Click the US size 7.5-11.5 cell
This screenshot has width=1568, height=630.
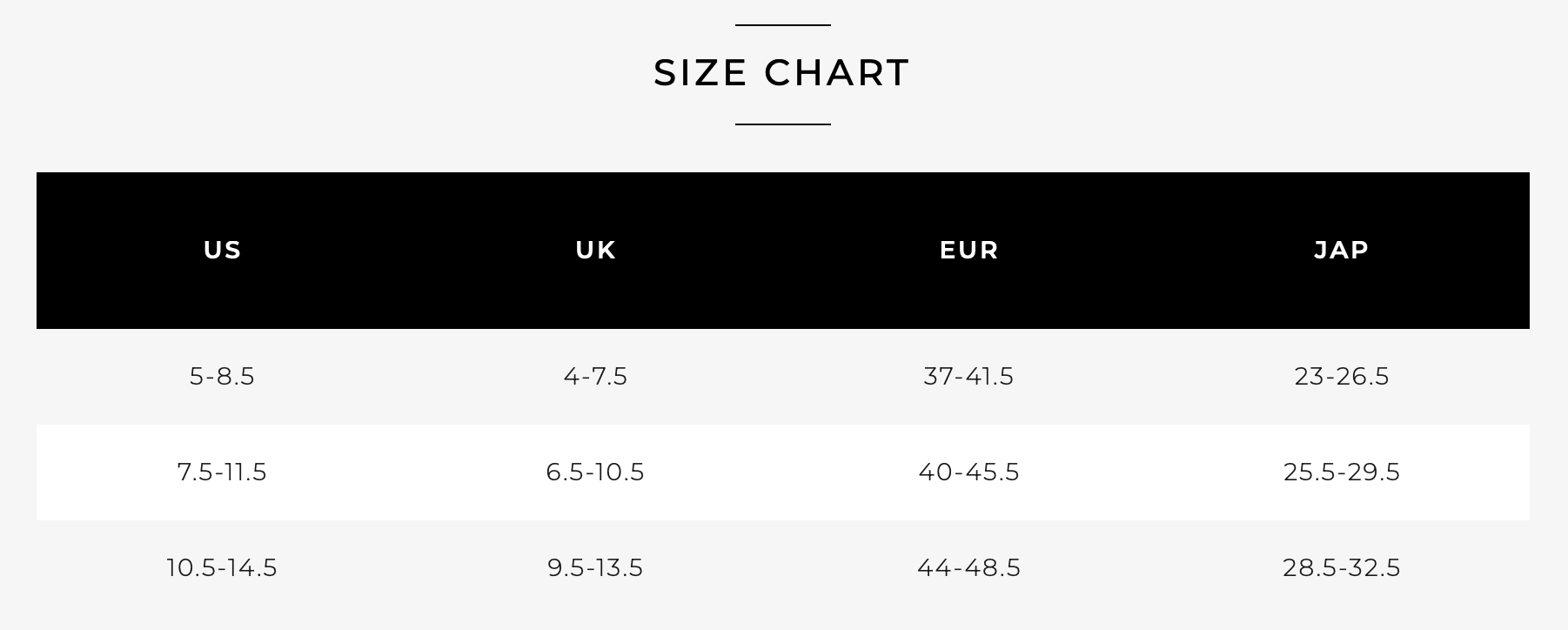coord(222,472)
